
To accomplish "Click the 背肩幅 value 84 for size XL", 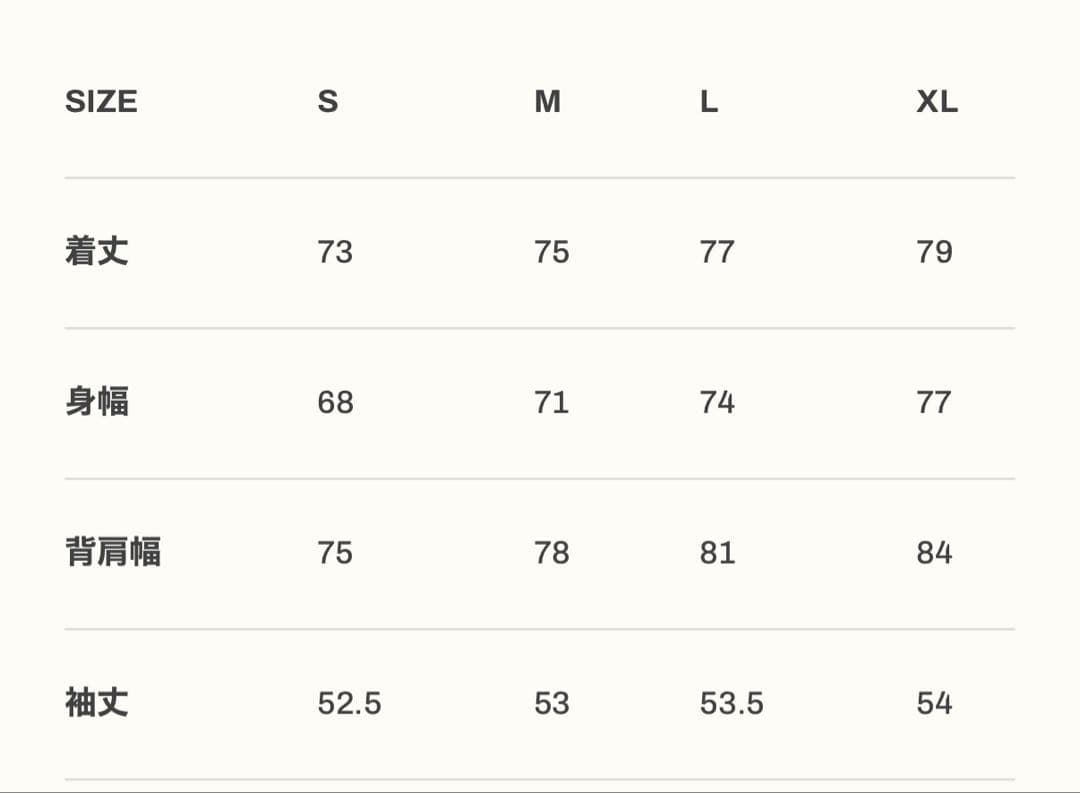I will (x=934, y=553).
